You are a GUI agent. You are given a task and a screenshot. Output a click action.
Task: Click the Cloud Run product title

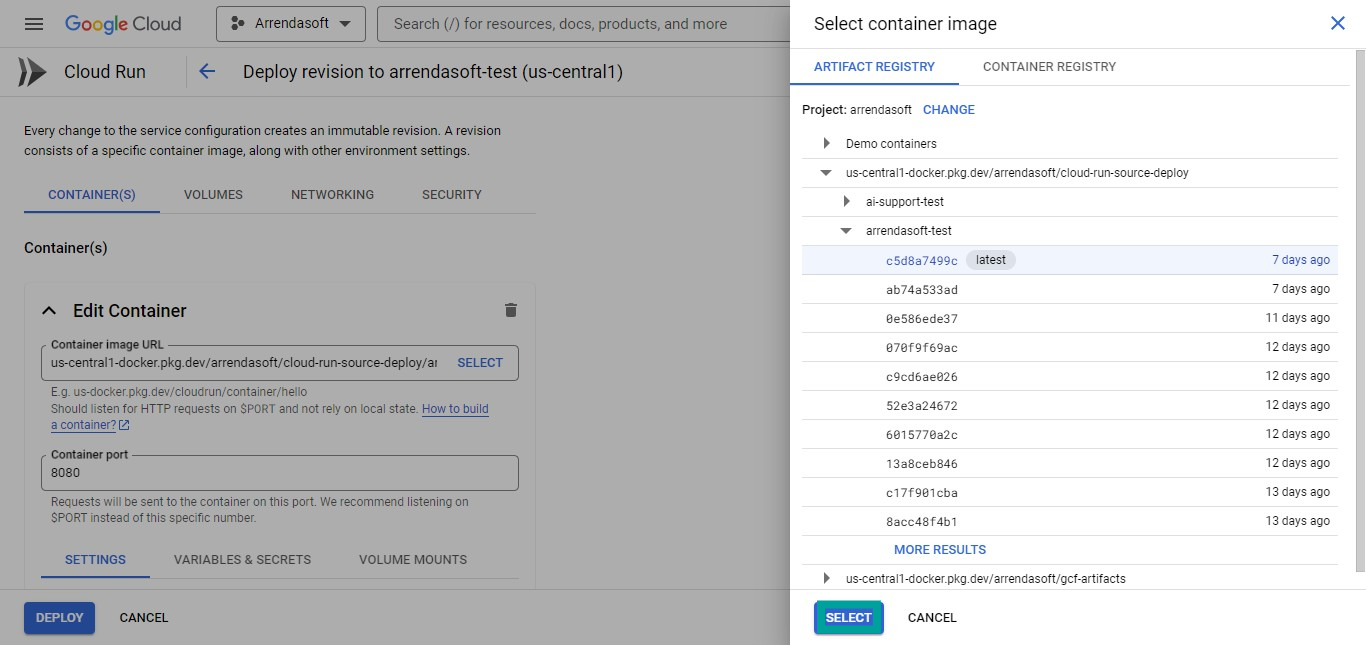105,72
